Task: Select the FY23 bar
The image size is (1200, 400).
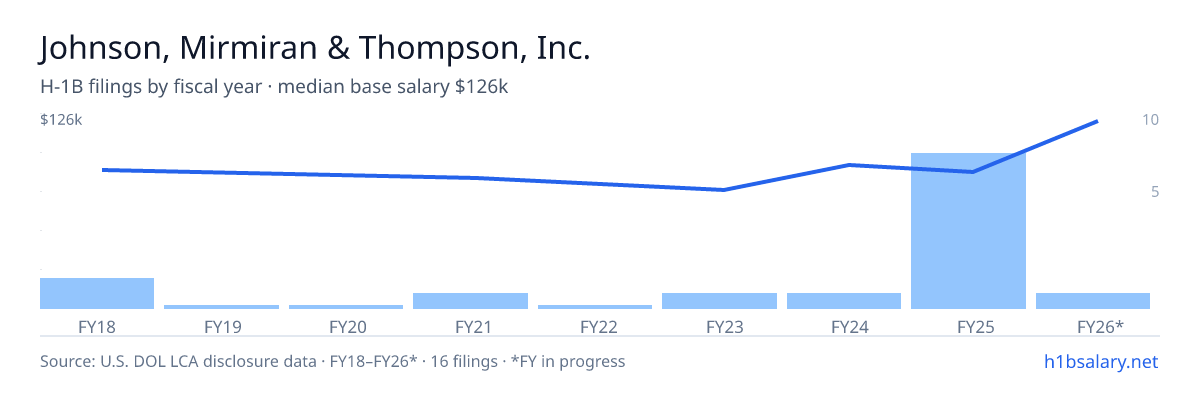Action: click(719, 301)
